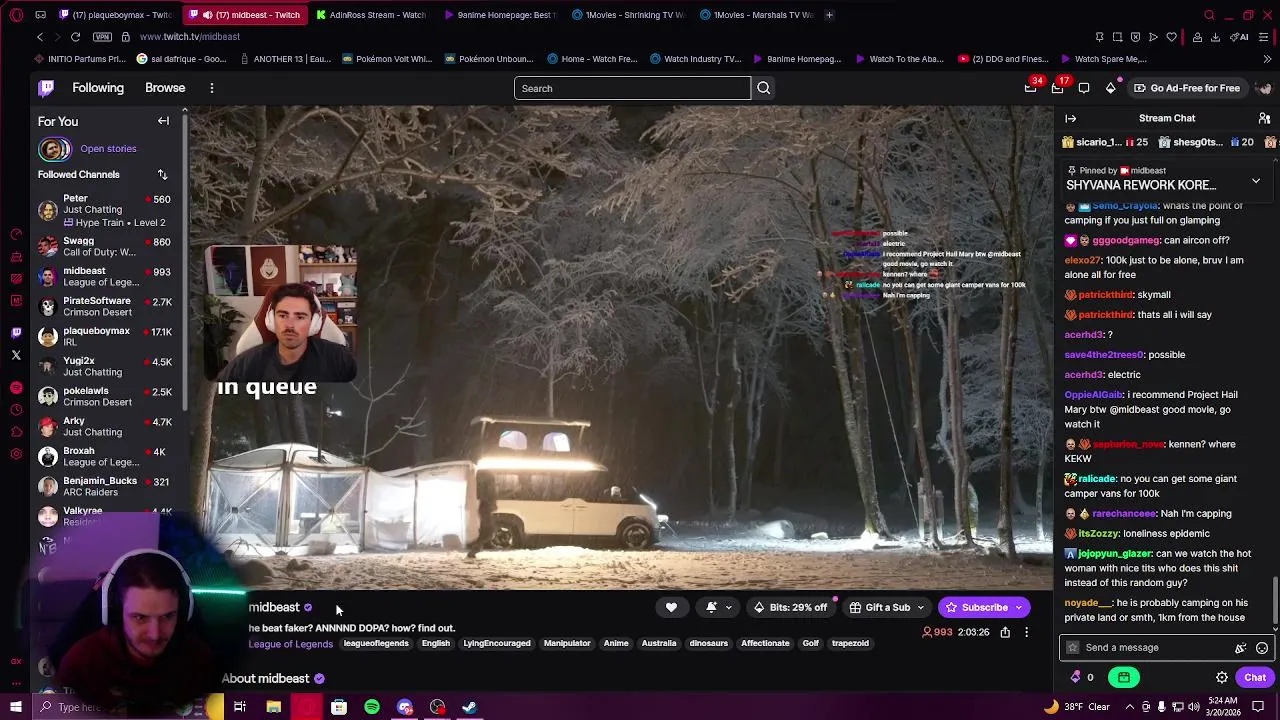Open the Twitch nav three-dot menu
Viewport: 1280px width, 720px height.
coord(212,88)
